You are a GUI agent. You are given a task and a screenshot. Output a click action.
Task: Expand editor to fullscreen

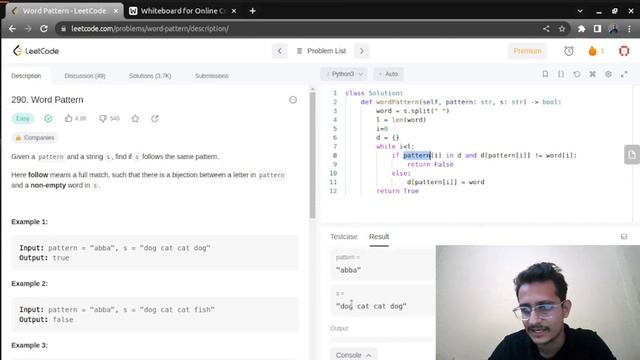pyautogui.click(x=624, y=74)
